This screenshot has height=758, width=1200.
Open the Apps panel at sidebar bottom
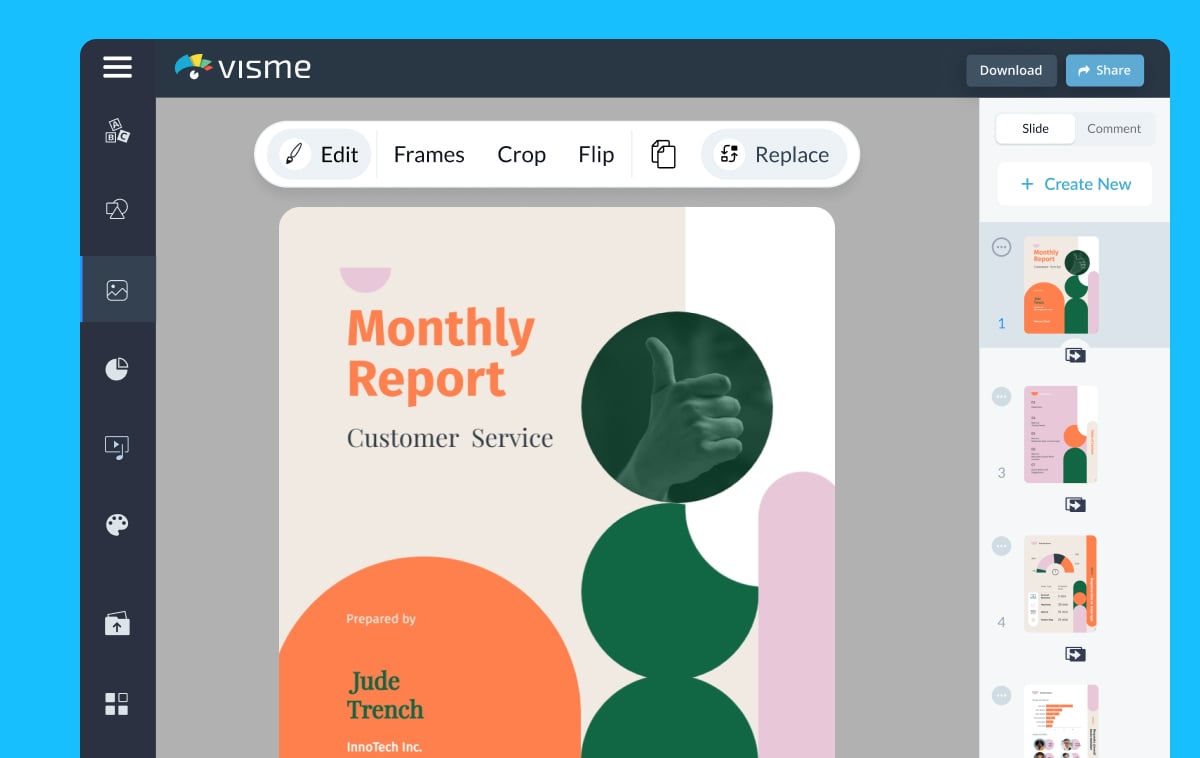[x=117, y=703]
